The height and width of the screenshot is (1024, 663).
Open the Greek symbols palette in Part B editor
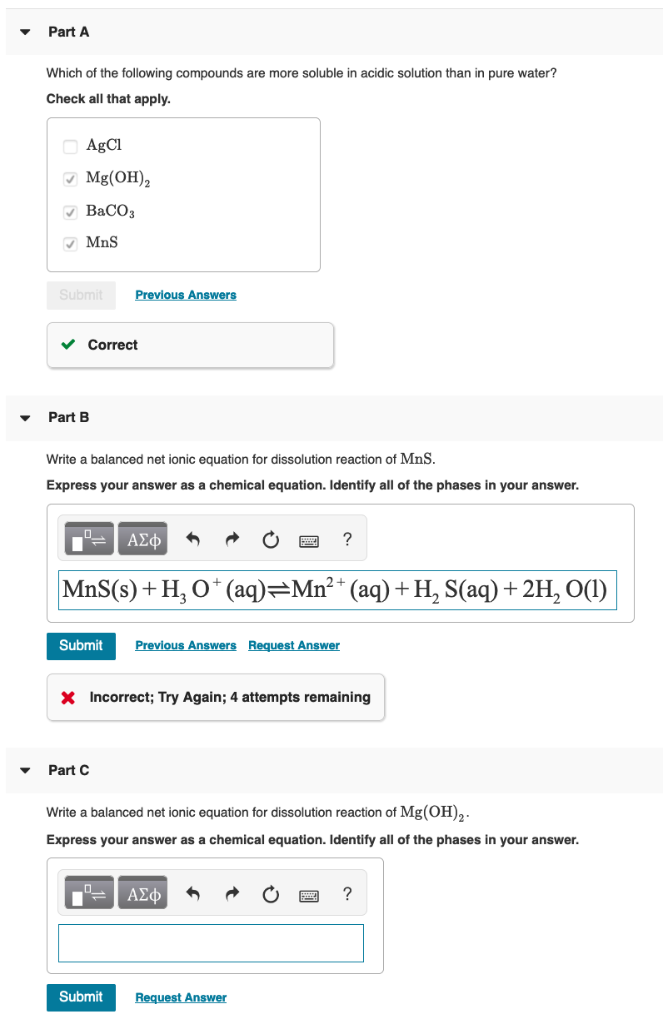[142, 539]
